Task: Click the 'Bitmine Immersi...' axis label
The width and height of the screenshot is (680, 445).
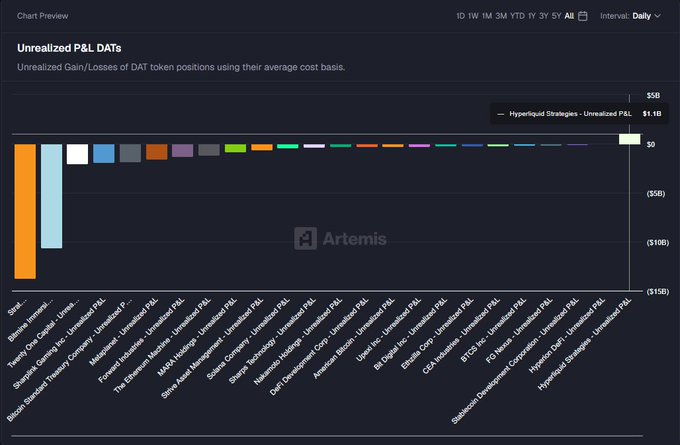Action: click(30, 320)
